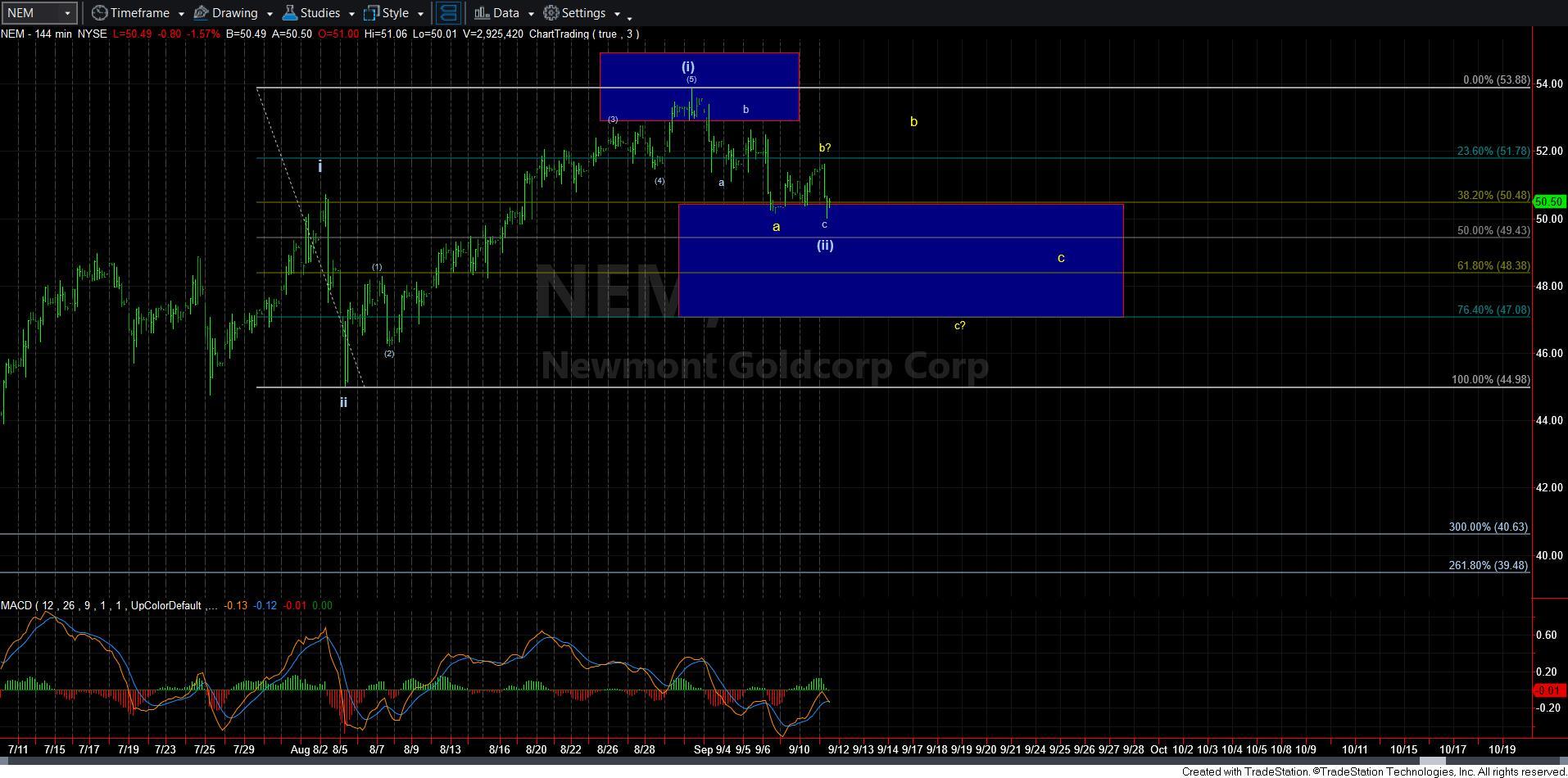Viewport: 1568px width, 778px height.
Task: Select the 261.80% (39.48) extension label
Action: (1488, 566)
